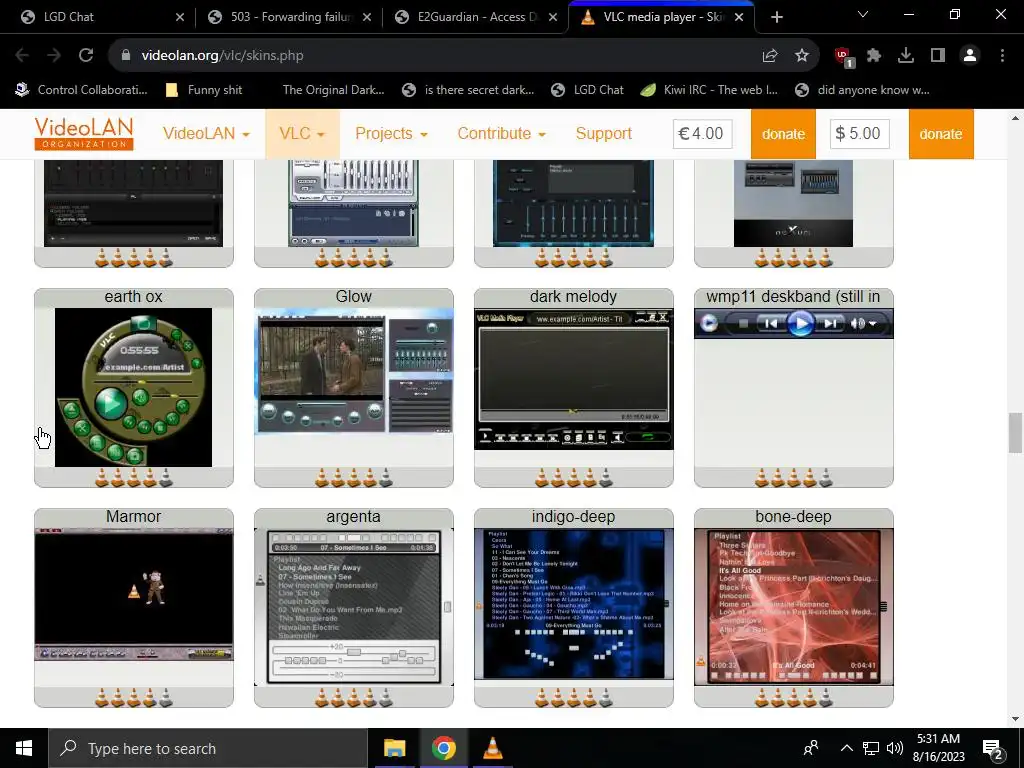Open network icon in system tray
Image resolution: width=1024 pixels, height=768 pixels.
tap(871, 748)
